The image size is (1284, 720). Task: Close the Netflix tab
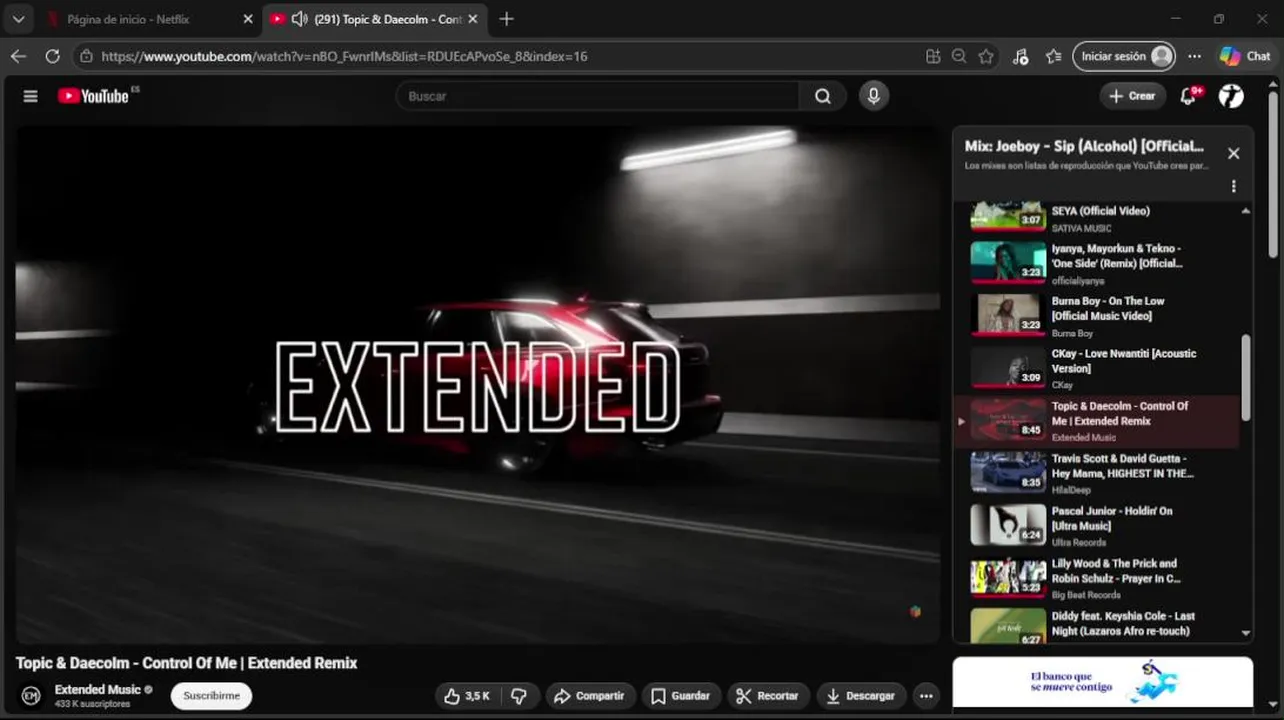pyautogui.click(x=248, y=19)
